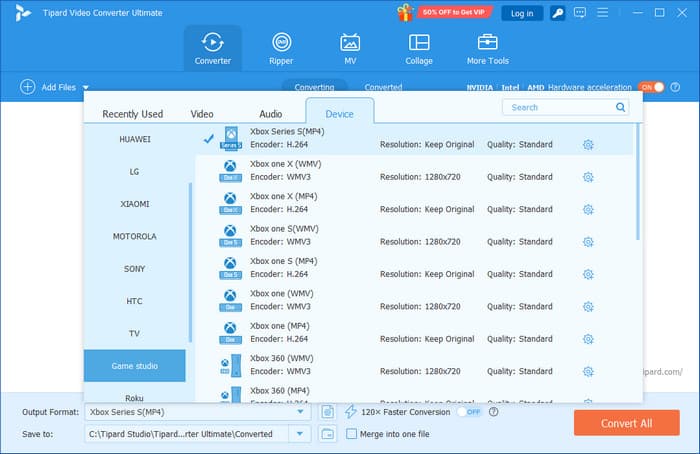
Task: Click the 120x Faster Conversion help icon
Action: point(493,412)
